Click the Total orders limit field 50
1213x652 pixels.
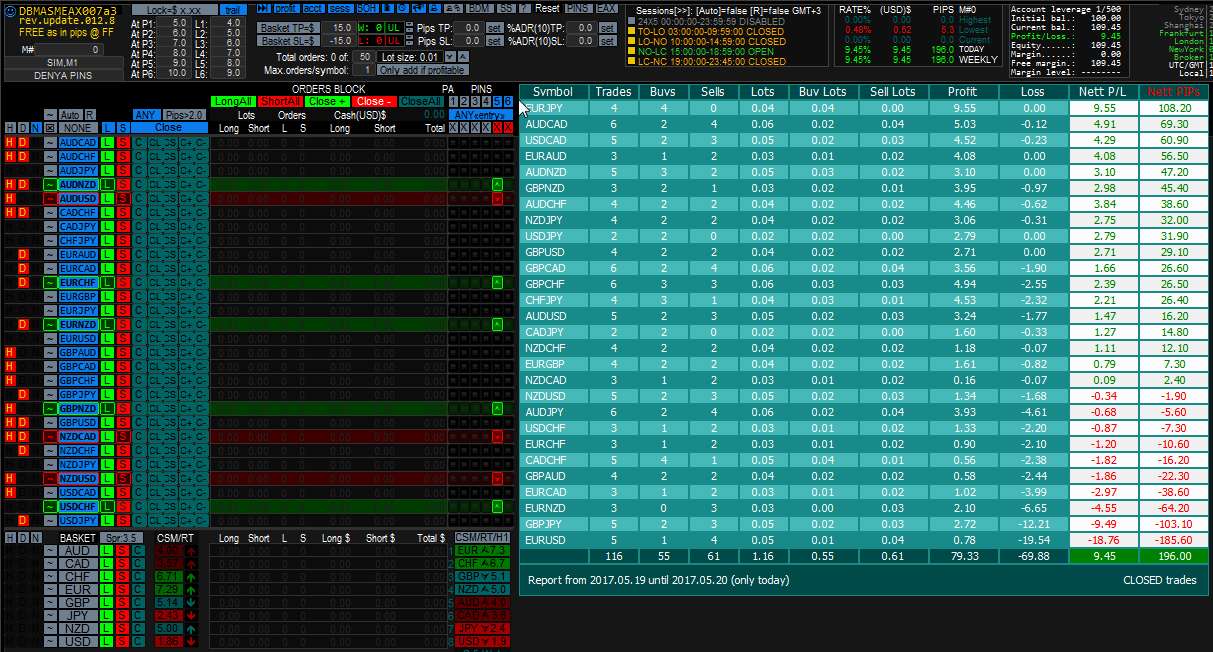364,56
